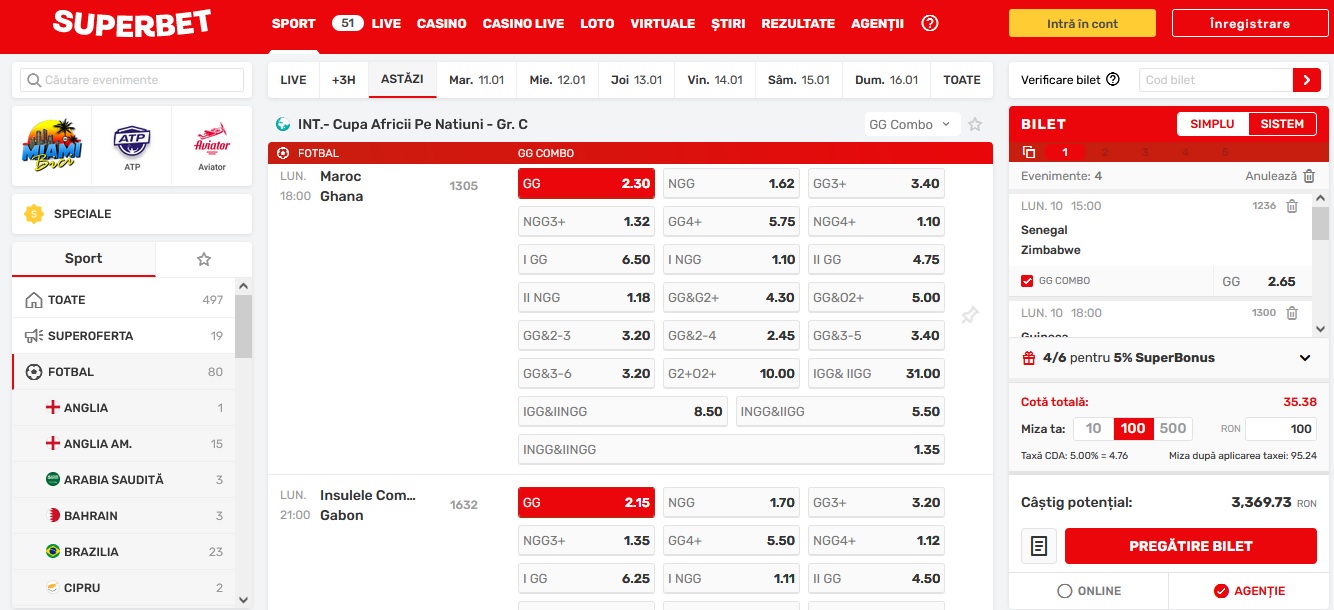Toggle GG 2.15 odd for Insulele Comore-Gabon
The height and width of the screenshot is (610, 1334).
[586, 503]
